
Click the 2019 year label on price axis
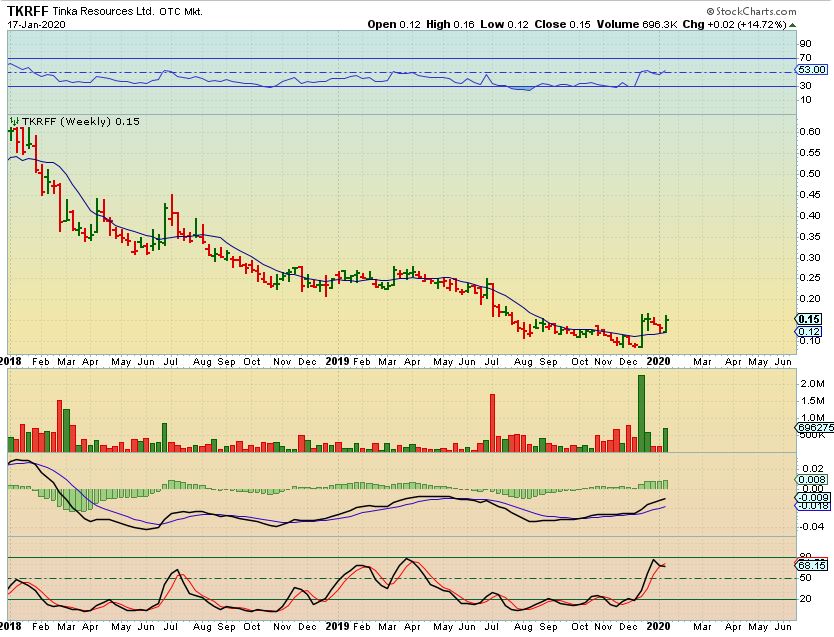pos(341,360)
